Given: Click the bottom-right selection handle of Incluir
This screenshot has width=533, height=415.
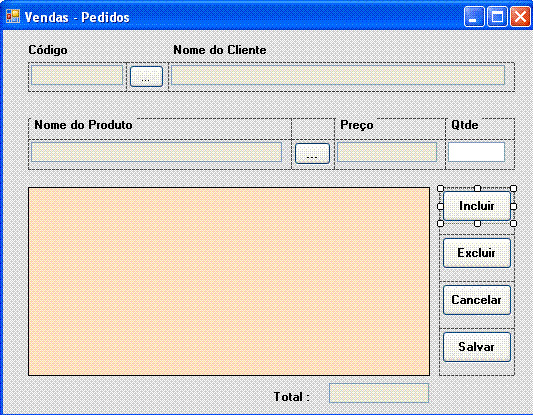Looking at the screenshot, I should [514, 223].
